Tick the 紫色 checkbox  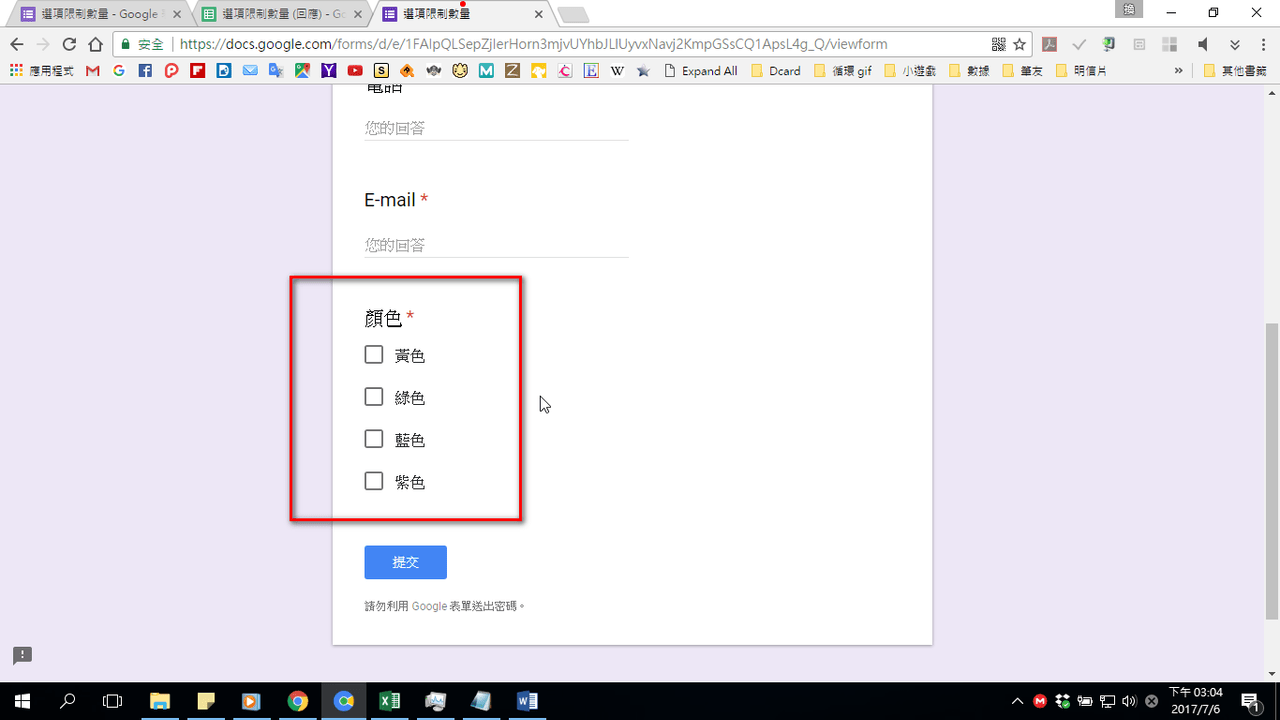(374, 481)
